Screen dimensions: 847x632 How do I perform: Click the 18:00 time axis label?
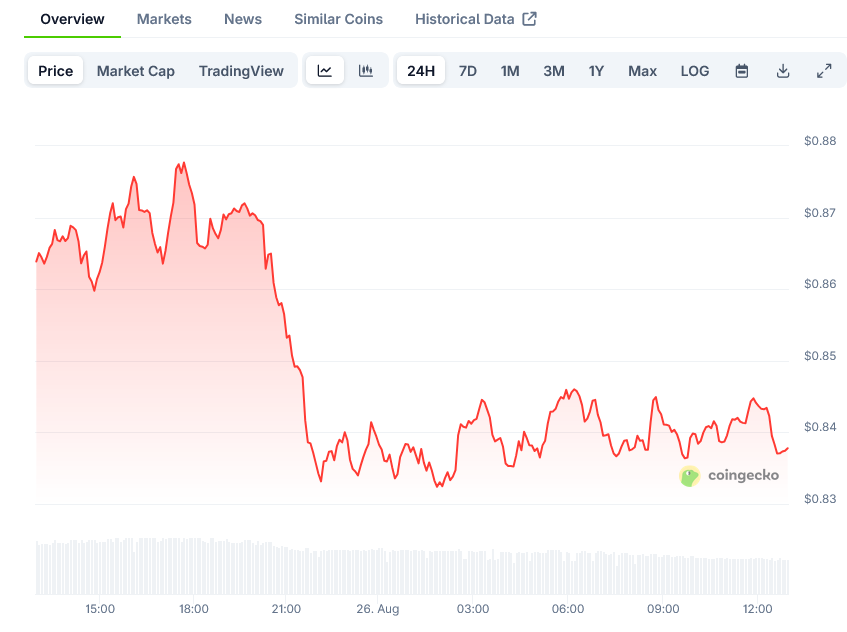194,609
